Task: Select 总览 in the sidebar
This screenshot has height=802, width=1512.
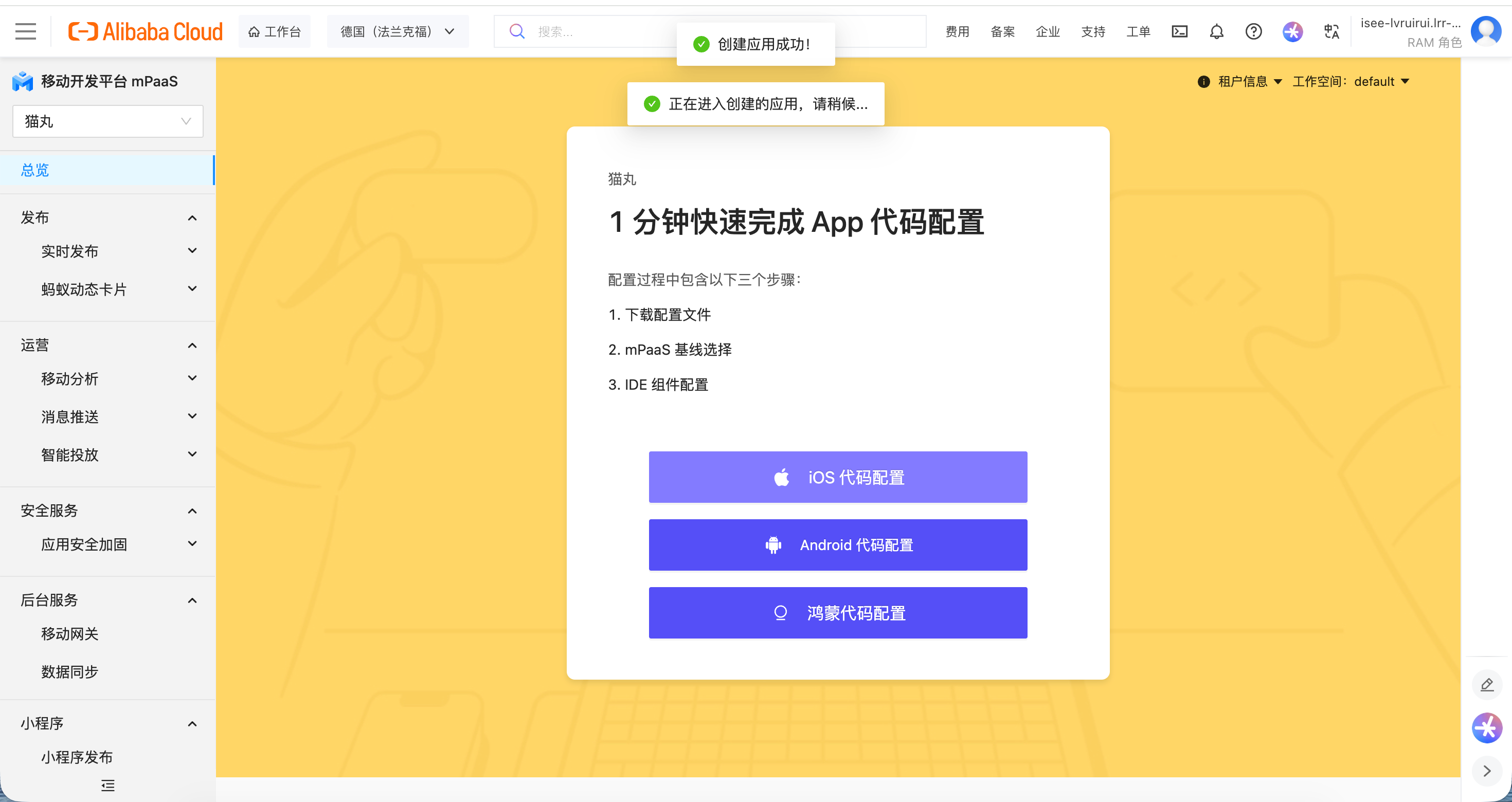Action: [x=108, y=170]
